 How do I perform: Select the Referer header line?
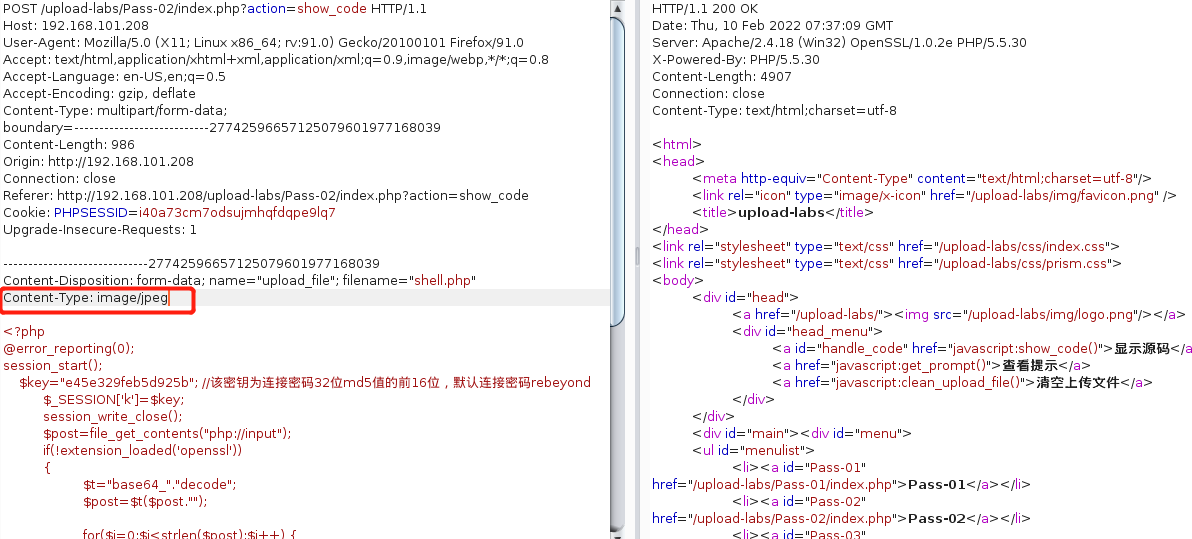(266, 195)
